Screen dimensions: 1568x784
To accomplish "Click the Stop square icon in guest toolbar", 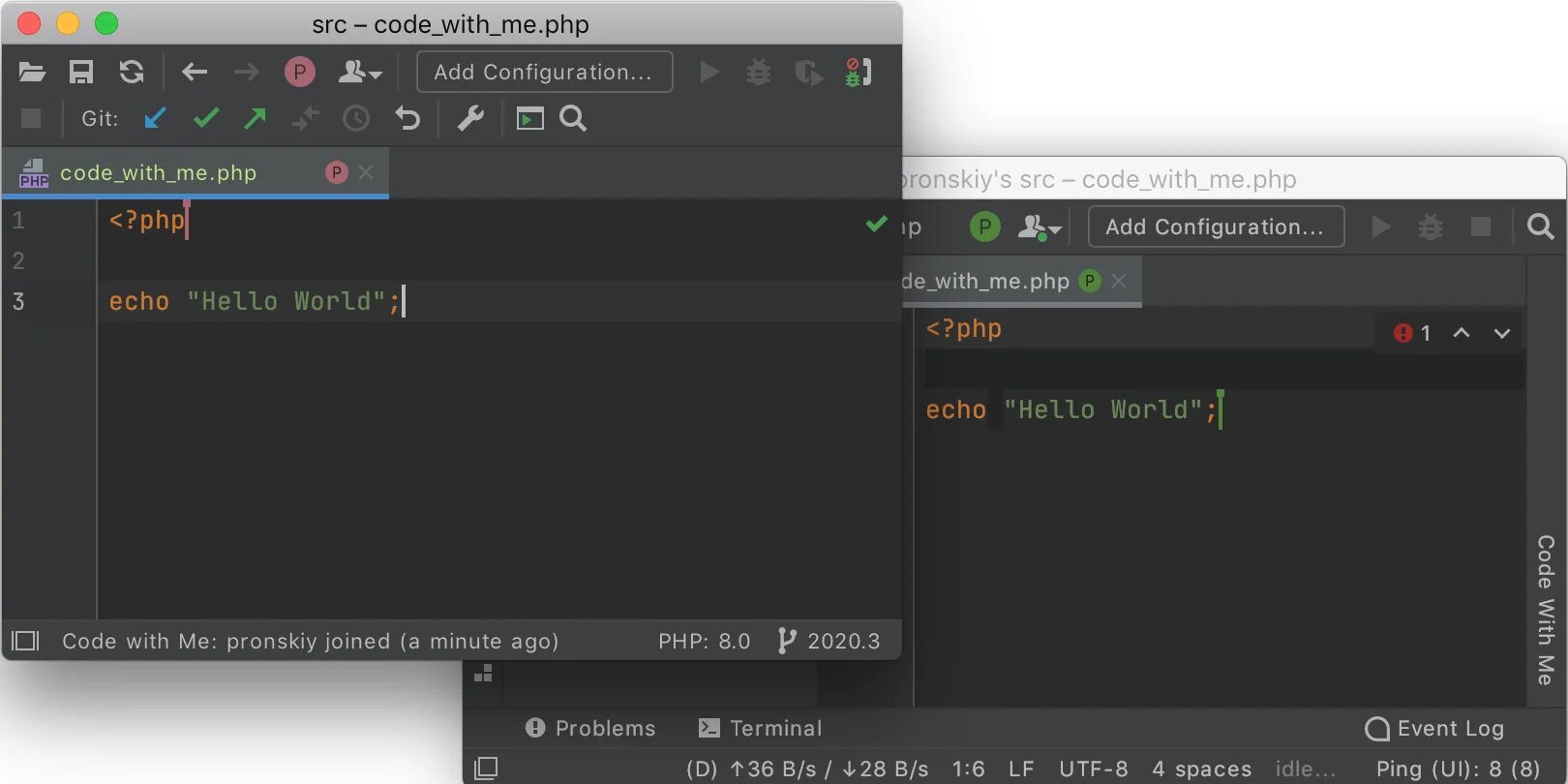I will (x=1481, y=227).
